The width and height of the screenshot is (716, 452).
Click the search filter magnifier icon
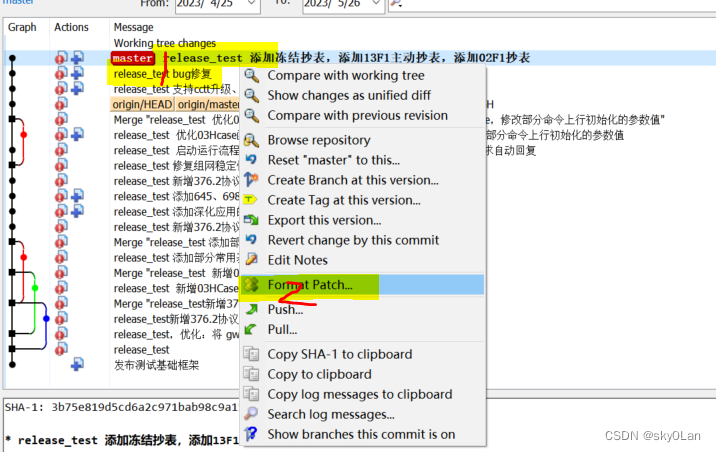(396, 4)
